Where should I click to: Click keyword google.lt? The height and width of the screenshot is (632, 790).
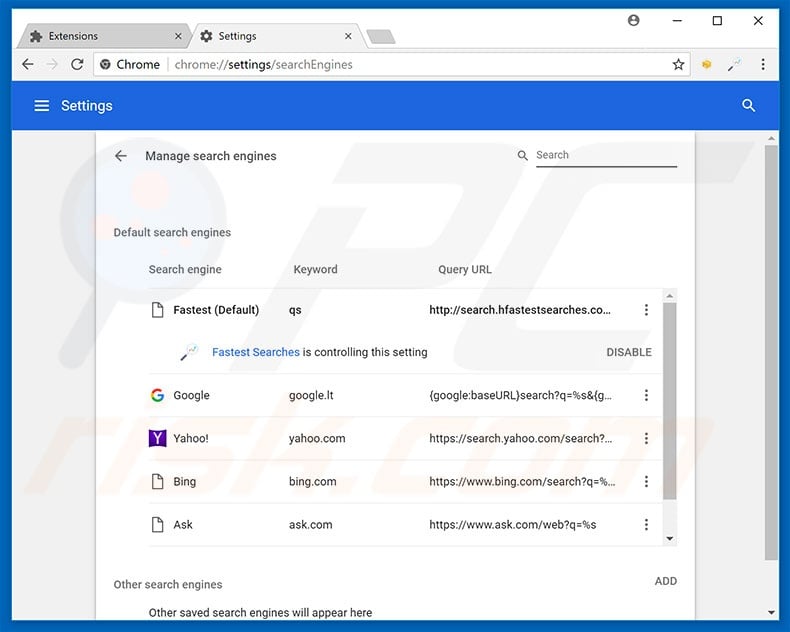(x=311, y=396)
